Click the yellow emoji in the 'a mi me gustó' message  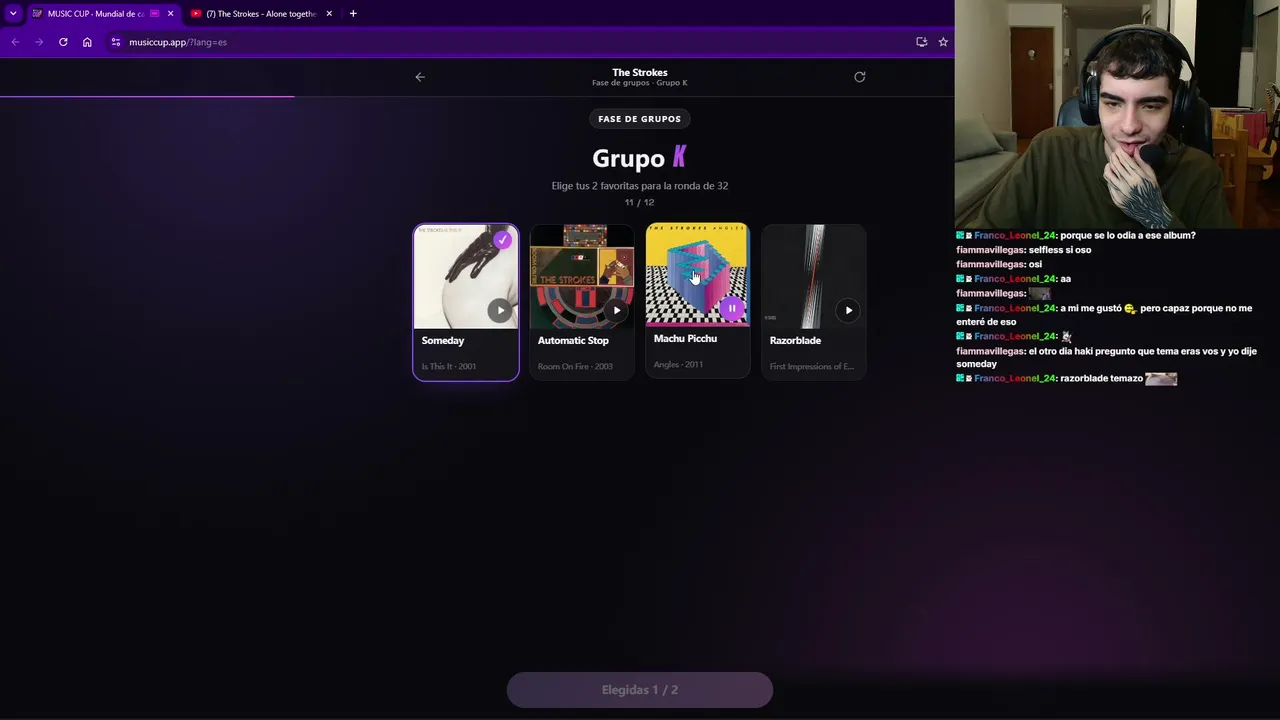1130,309
